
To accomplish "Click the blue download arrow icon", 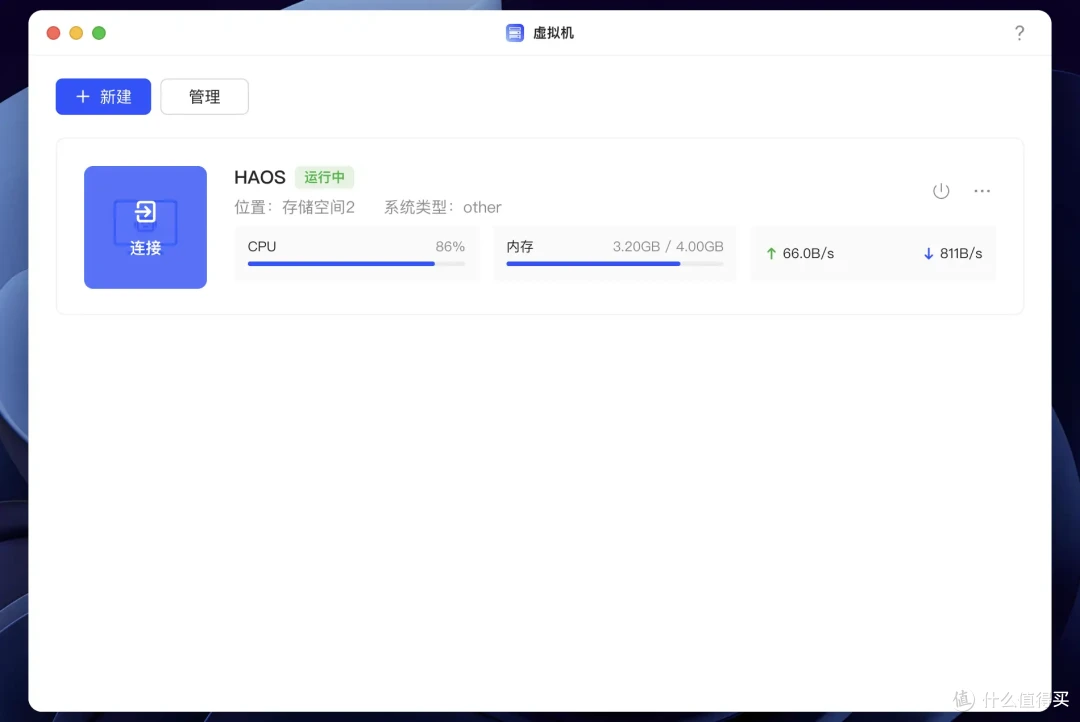I will pos(928,254).
